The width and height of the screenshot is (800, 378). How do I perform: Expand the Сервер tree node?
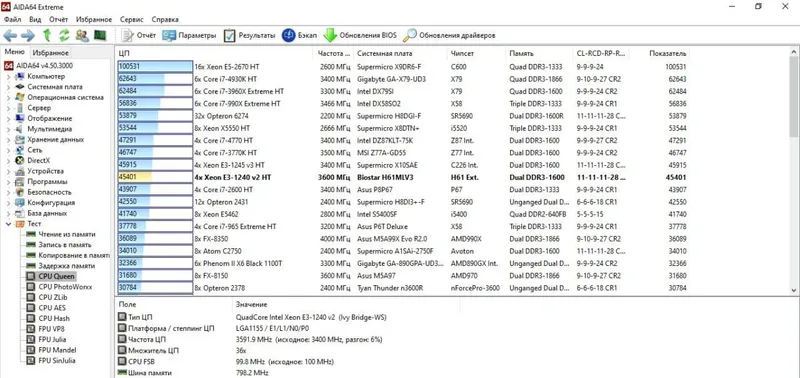pos(8,108)
